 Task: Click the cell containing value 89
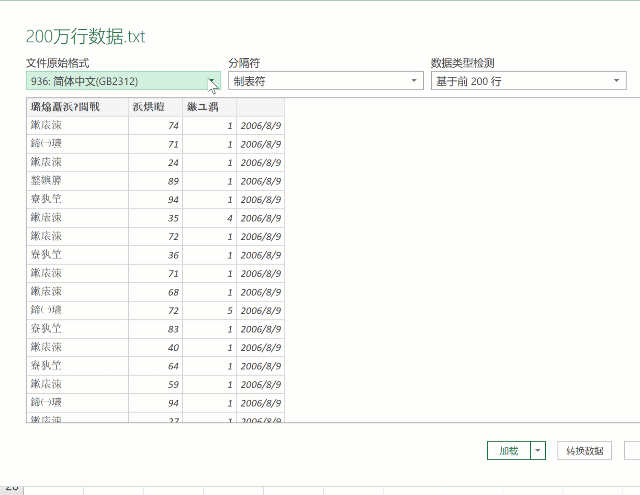pos(155,180)
